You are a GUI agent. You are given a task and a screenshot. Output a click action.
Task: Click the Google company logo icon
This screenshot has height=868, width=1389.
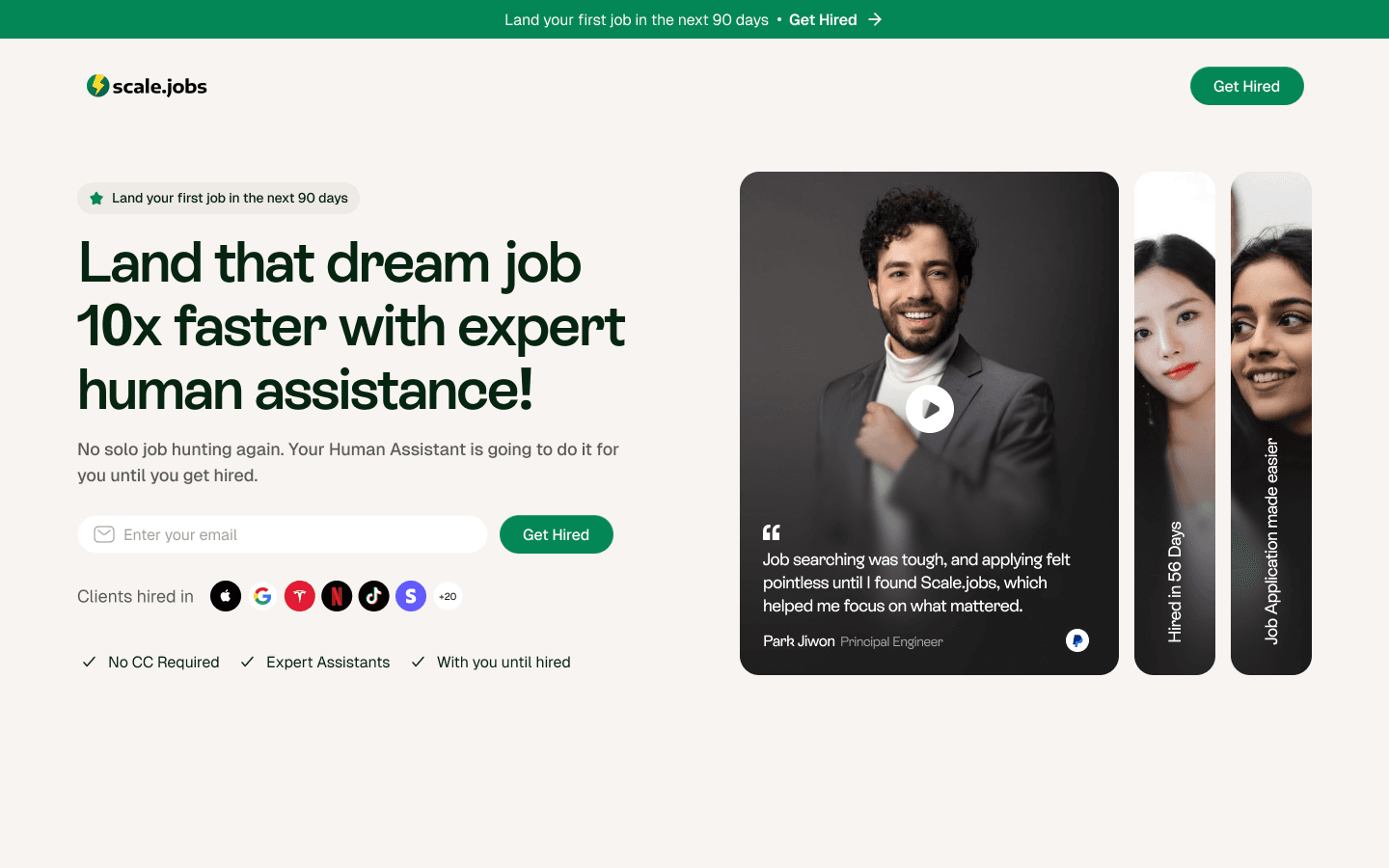pyautogui.click(x=262, y=596)
